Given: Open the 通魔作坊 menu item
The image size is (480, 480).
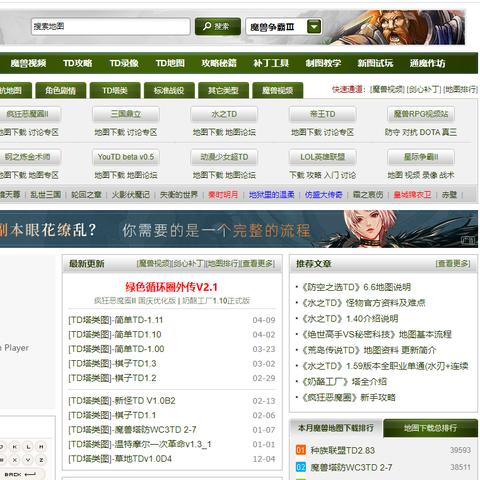Looking at the screenshot, I should (x=427, y=63).
